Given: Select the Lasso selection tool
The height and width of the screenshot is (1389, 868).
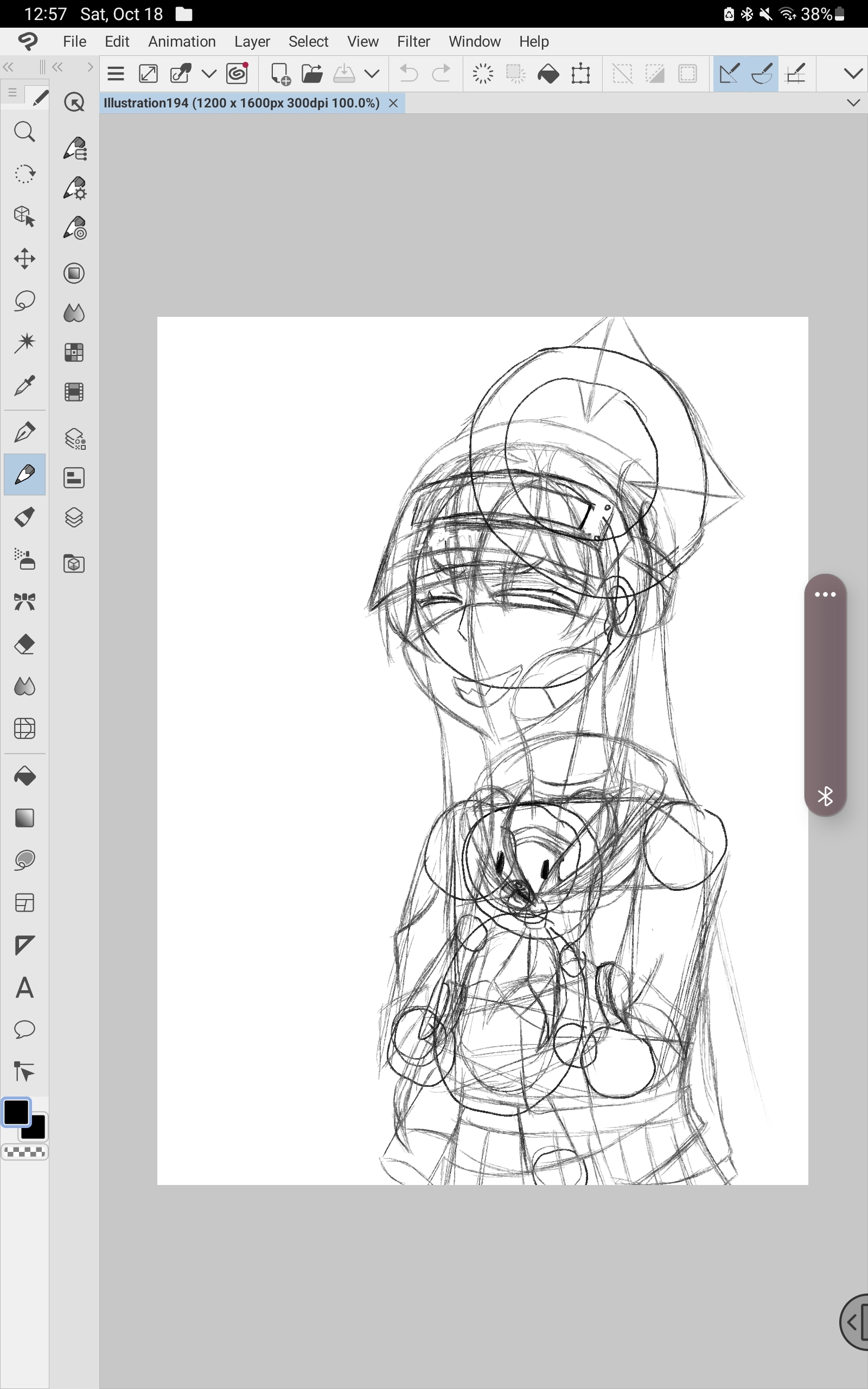Looking at the screenshot, I should [x=24, y=301].
